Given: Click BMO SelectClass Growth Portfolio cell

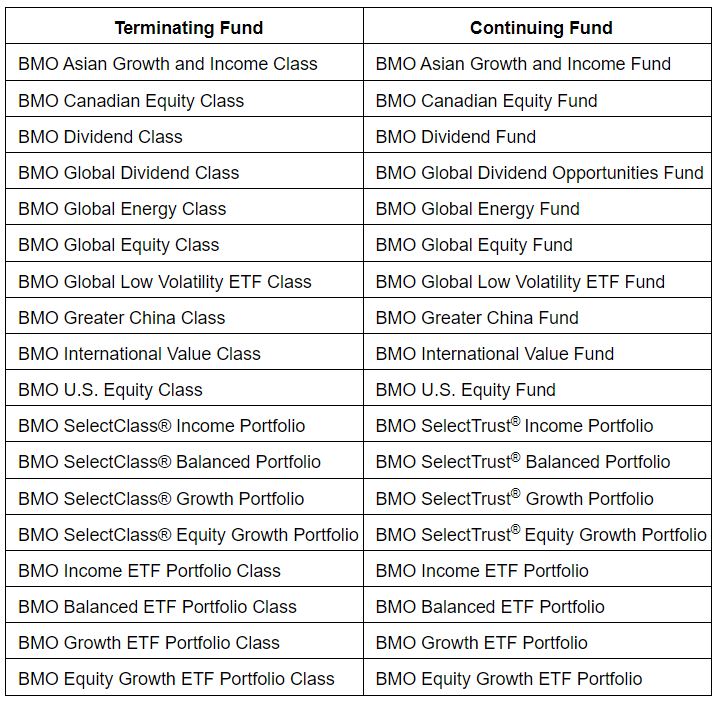Looking at the screenshot, I should [161, 499].
